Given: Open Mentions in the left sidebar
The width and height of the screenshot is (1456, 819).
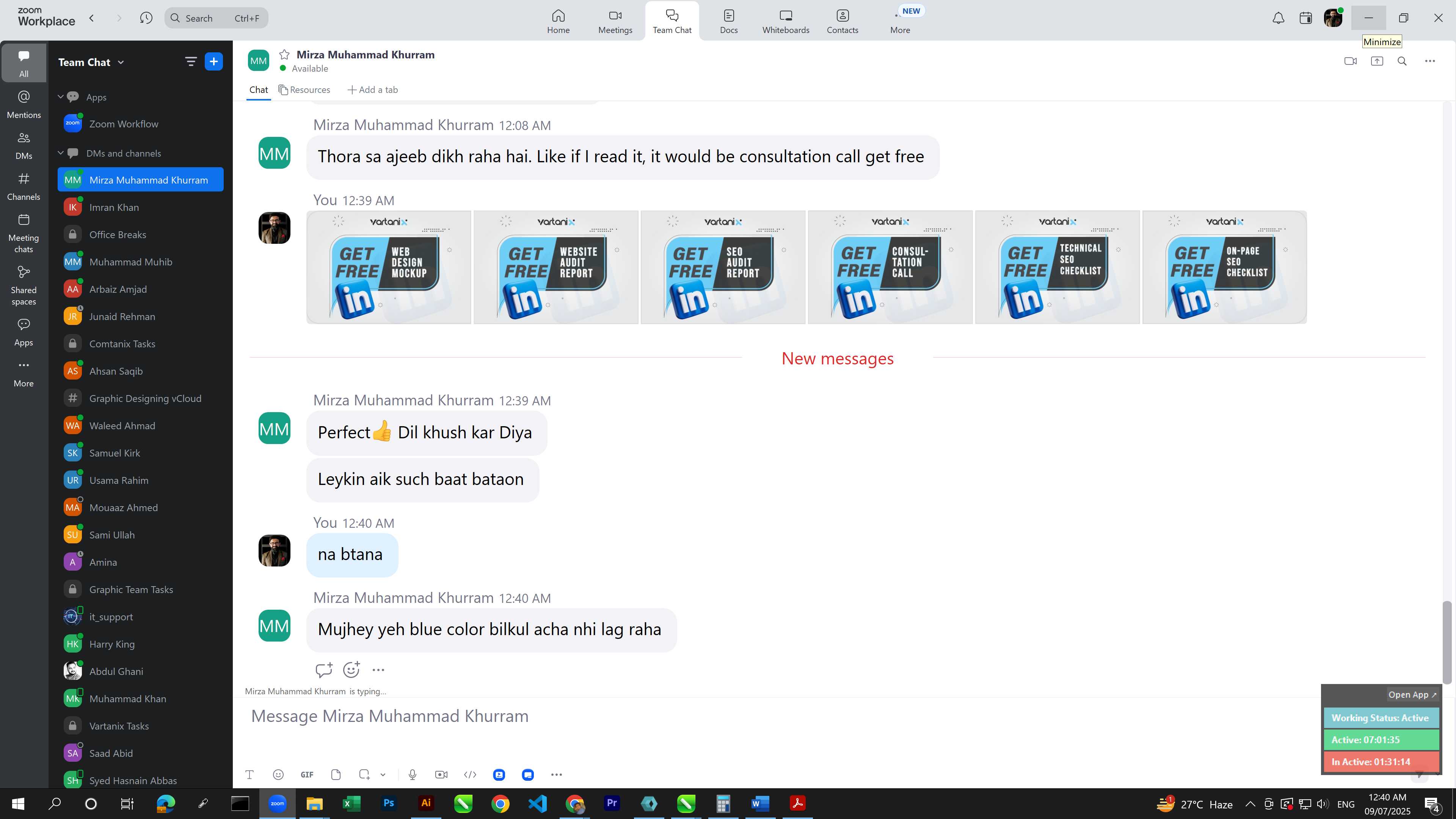Looking at the screenshot, I should coord(24,104).
